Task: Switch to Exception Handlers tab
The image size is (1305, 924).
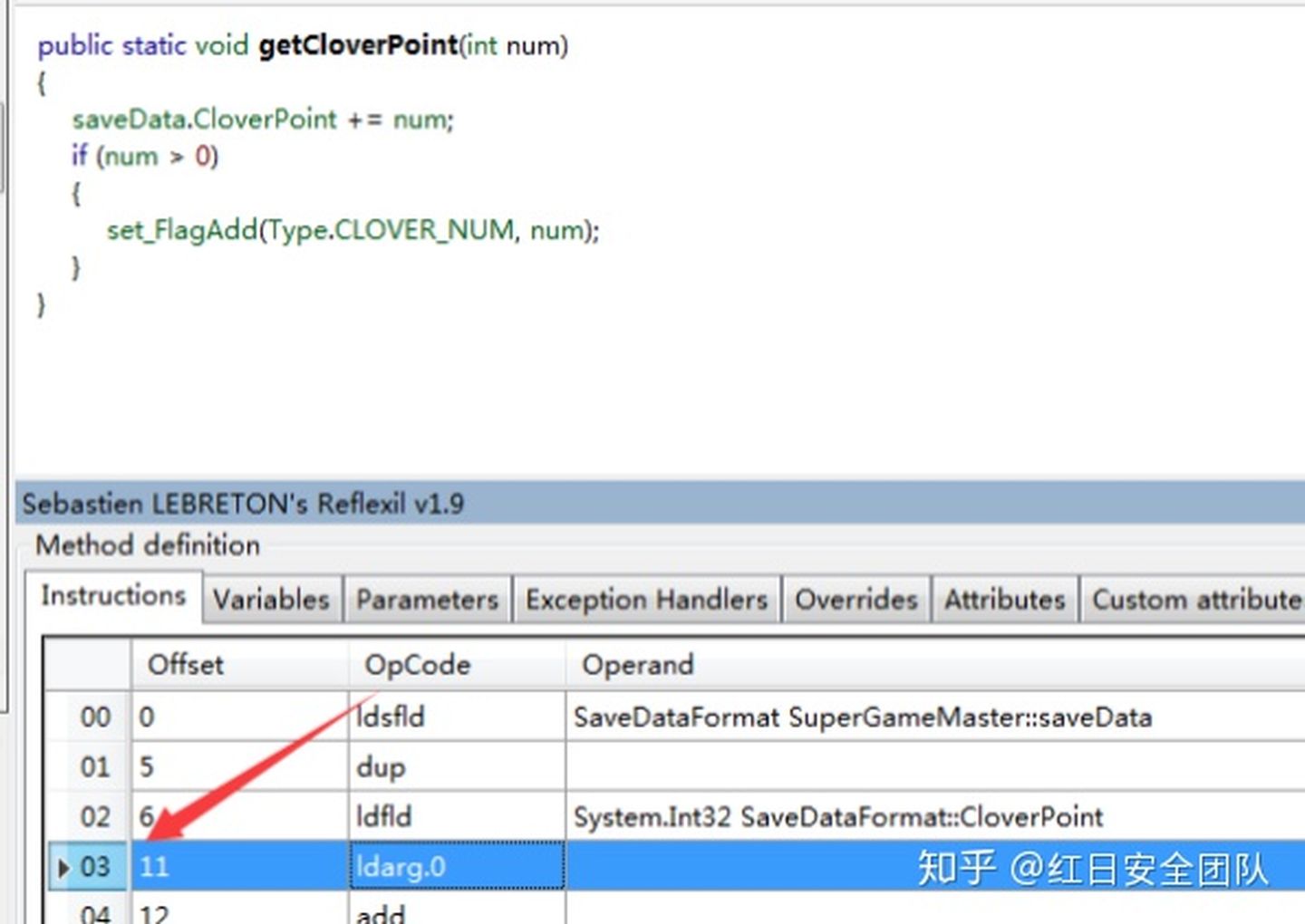Action: click(646, 600)
